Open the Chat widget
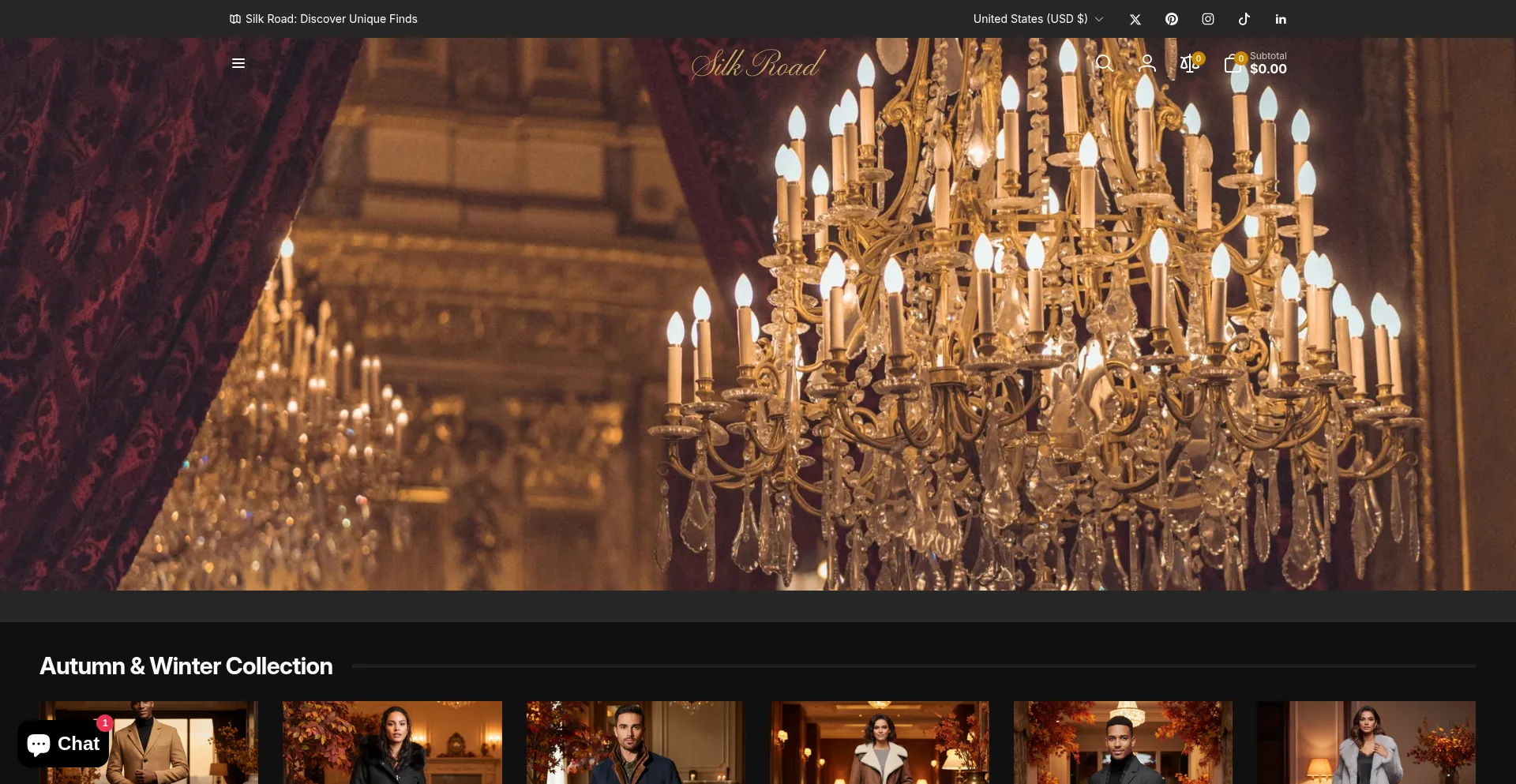 click(63, 744)
